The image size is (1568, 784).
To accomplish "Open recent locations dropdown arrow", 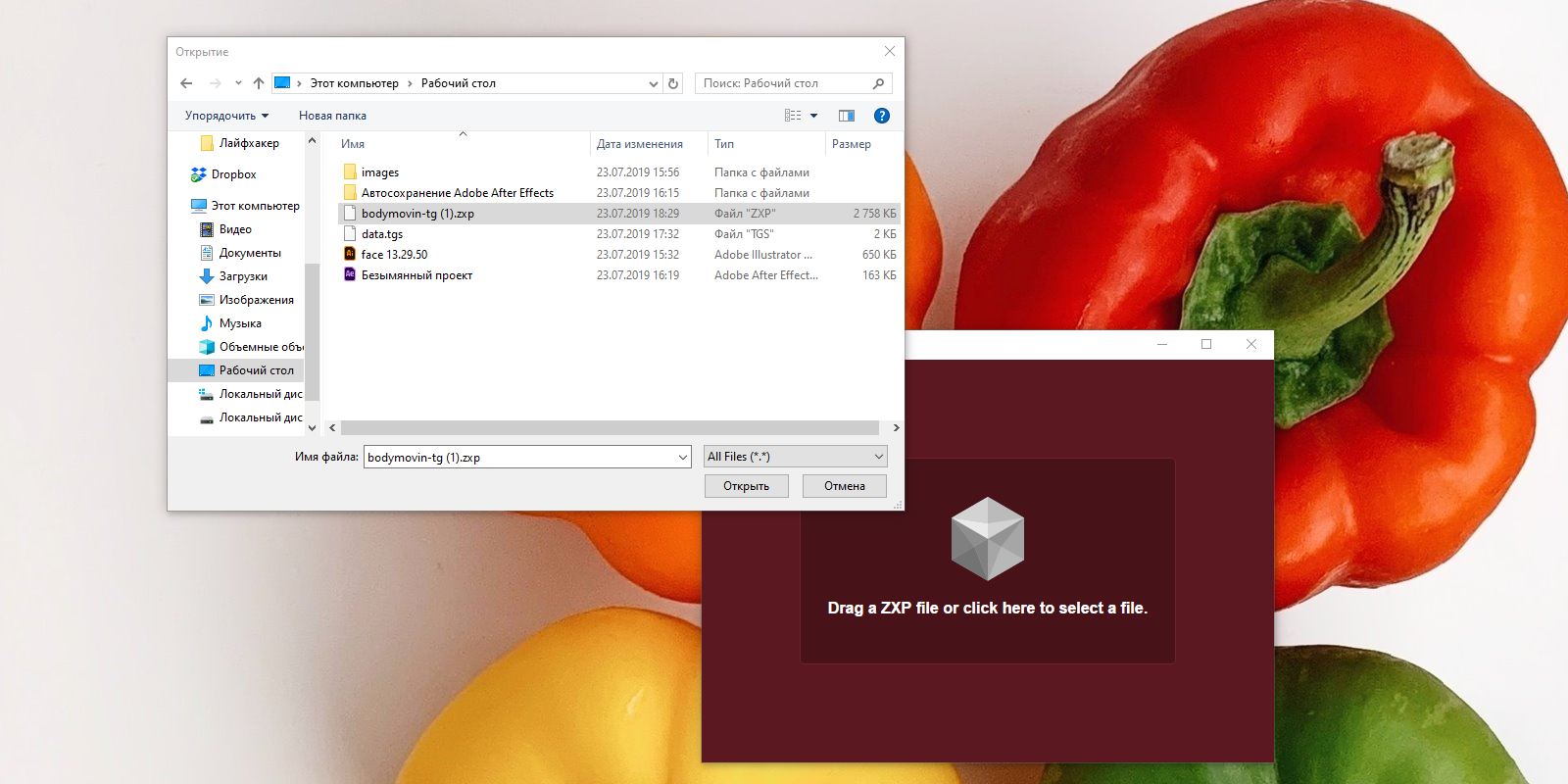I will click(x=238, y=83).
